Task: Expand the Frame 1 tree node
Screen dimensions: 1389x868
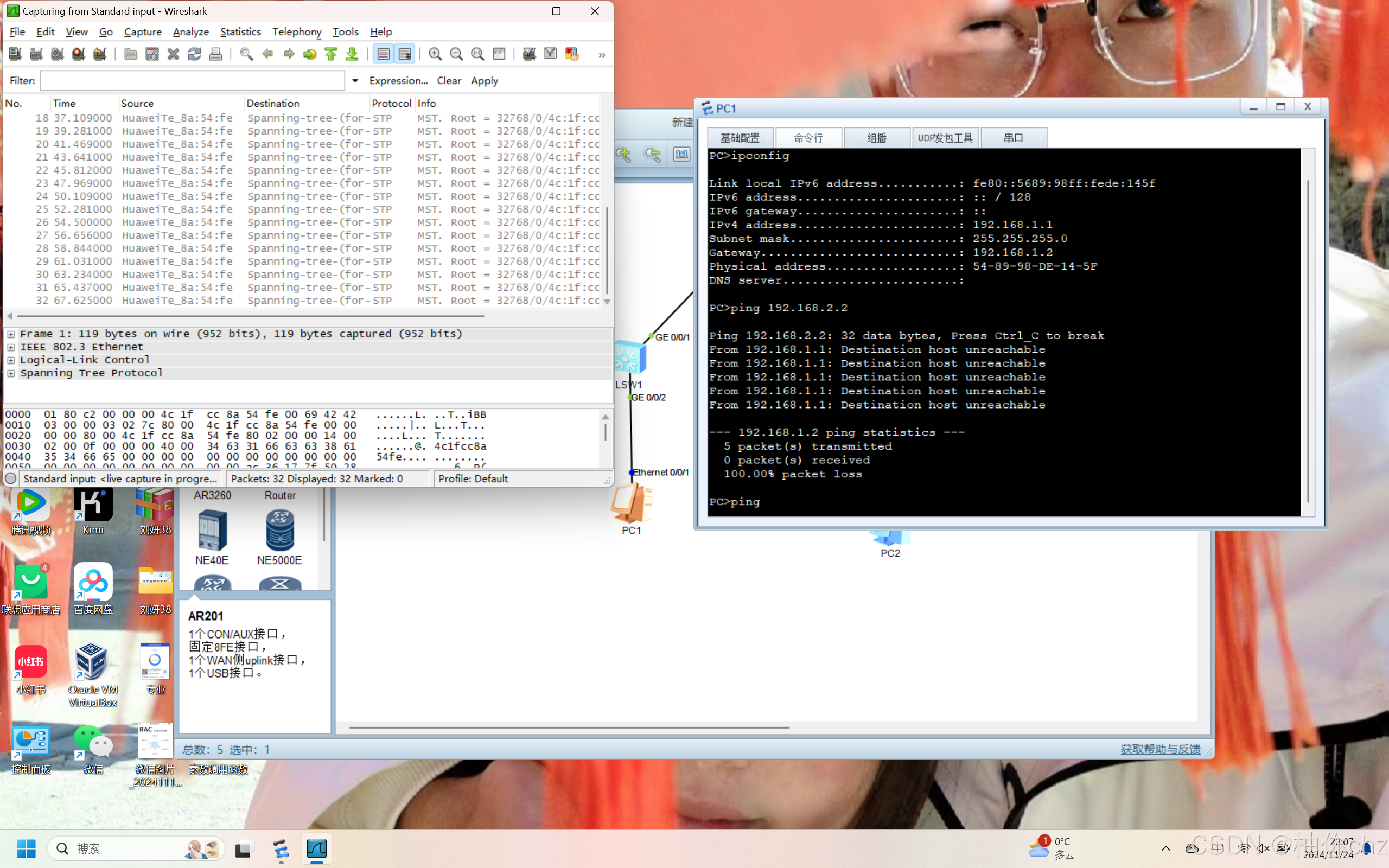Action: coord(11,334)
